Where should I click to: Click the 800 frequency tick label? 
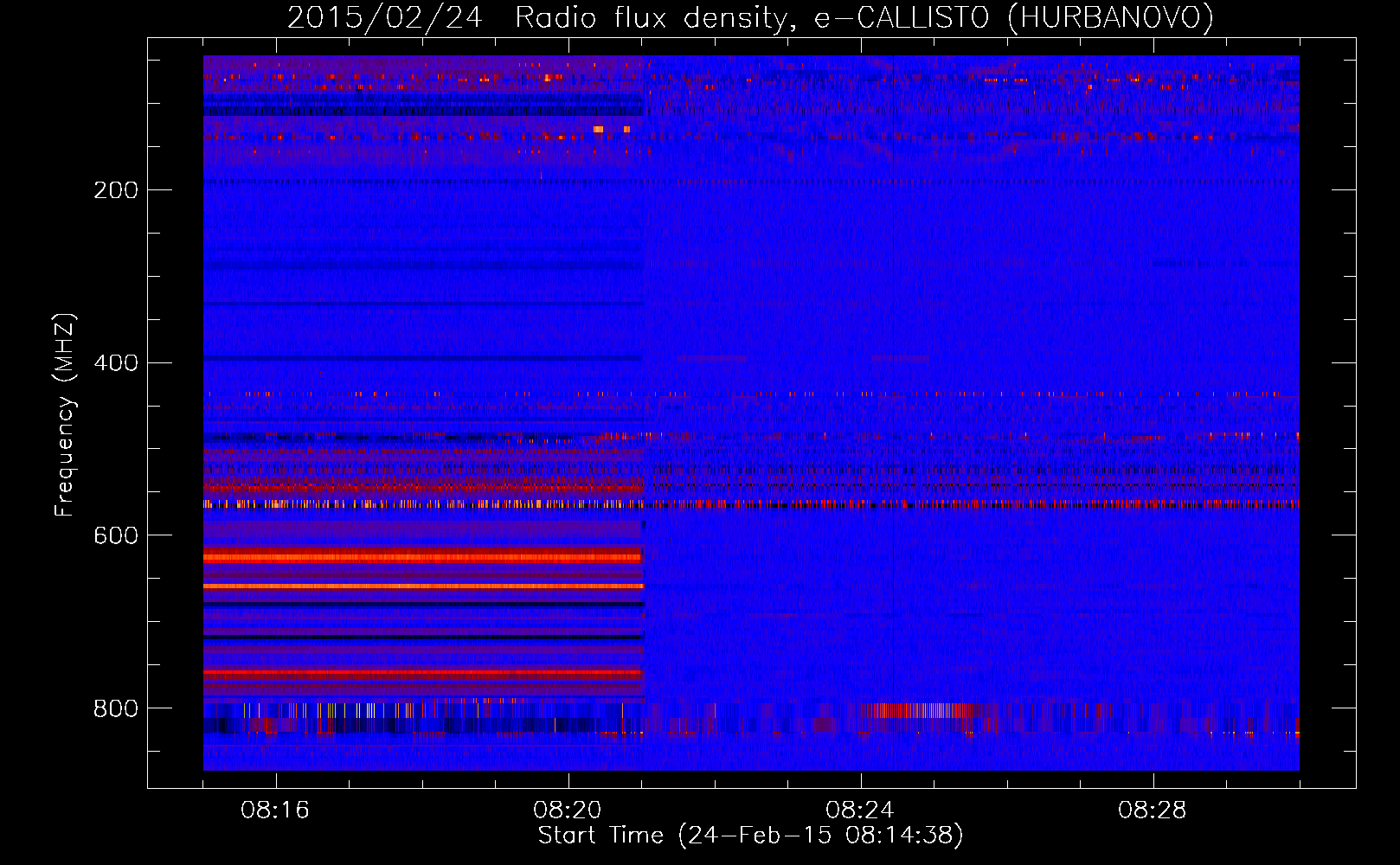coord(116,709)
